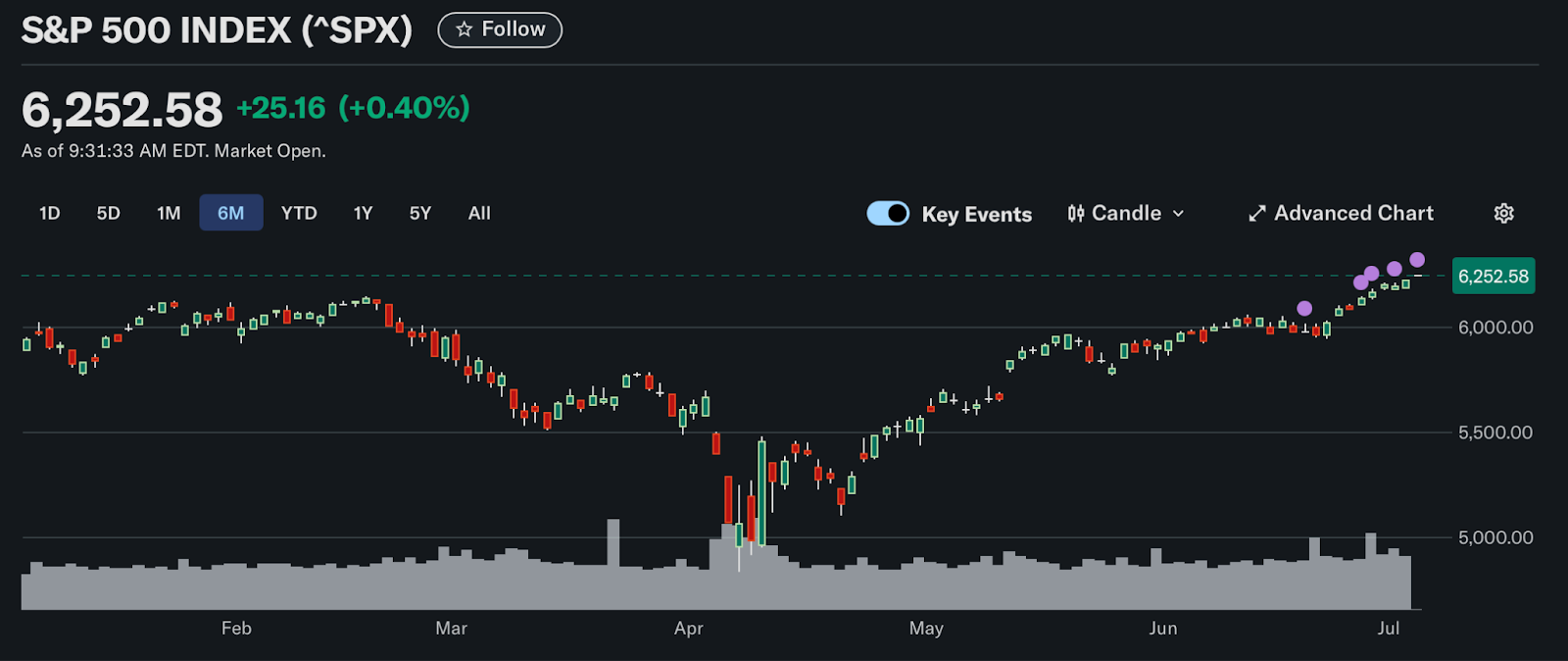Toggle the Key Events switch off
This screenshot has width=1568, height=661.
click(x=888, y=213)
